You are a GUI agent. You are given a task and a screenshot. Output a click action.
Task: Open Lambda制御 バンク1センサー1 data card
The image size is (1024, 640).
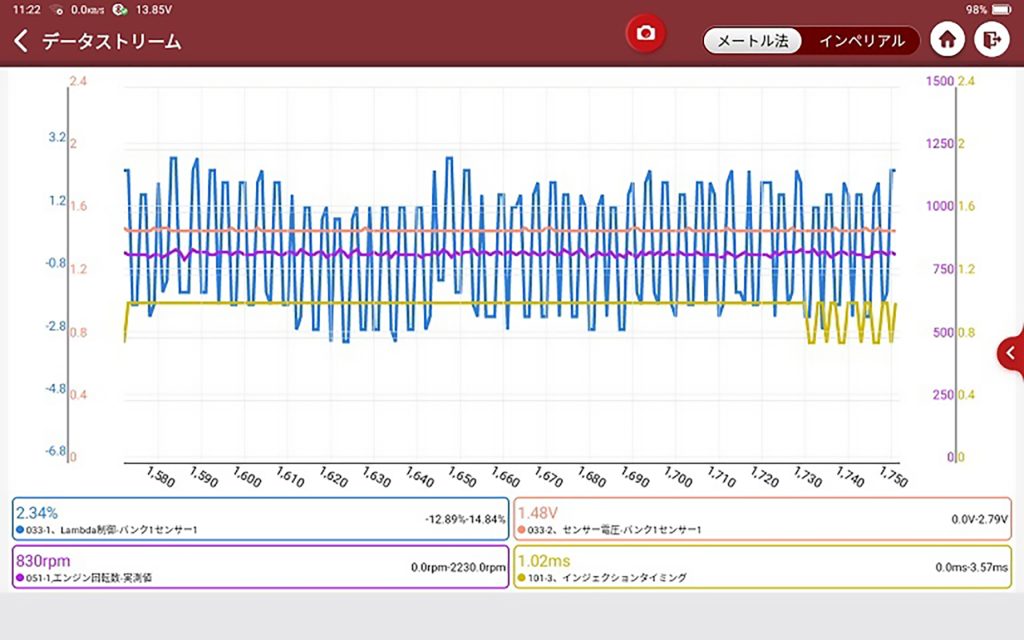pyautogui.click(x=261, y=519)
